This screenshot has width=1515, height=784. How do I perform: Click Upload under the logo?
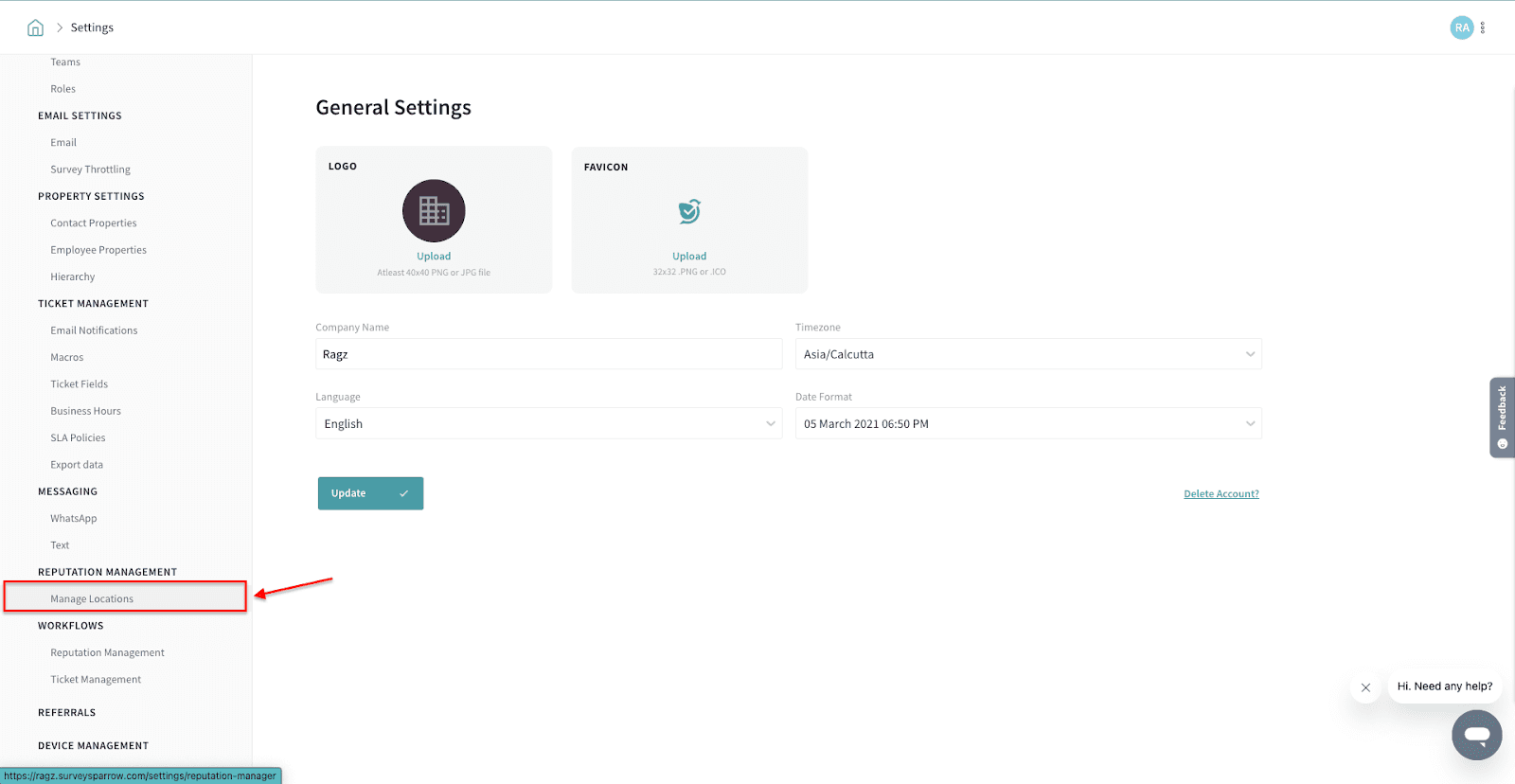click(x=434, y=257)
